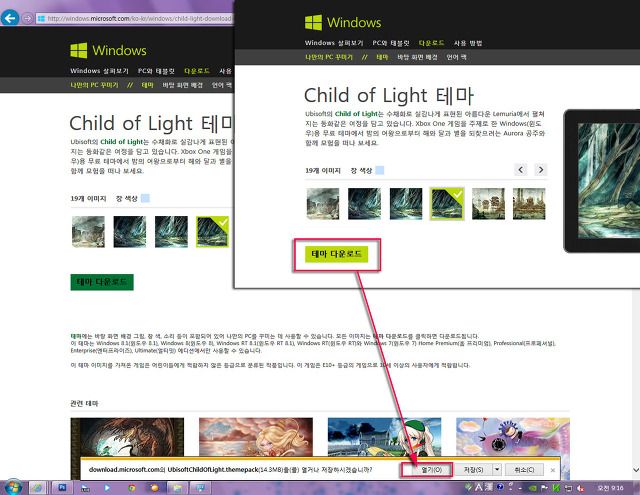Select third theme thumbnail in the enlarged inset

(406, 204)
